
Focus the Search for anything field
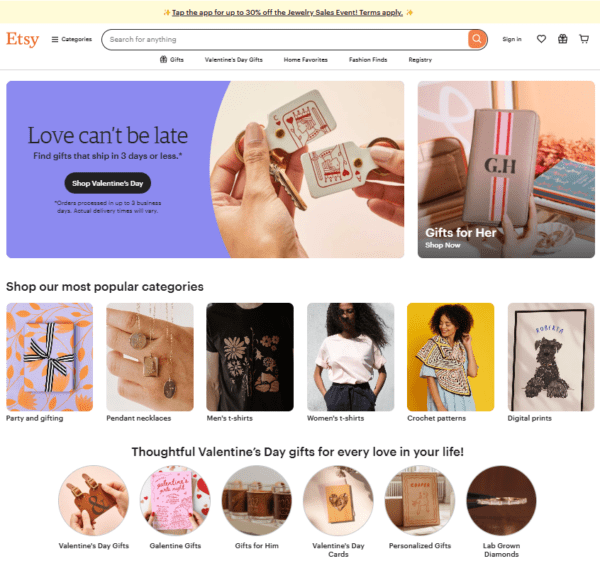285,39
